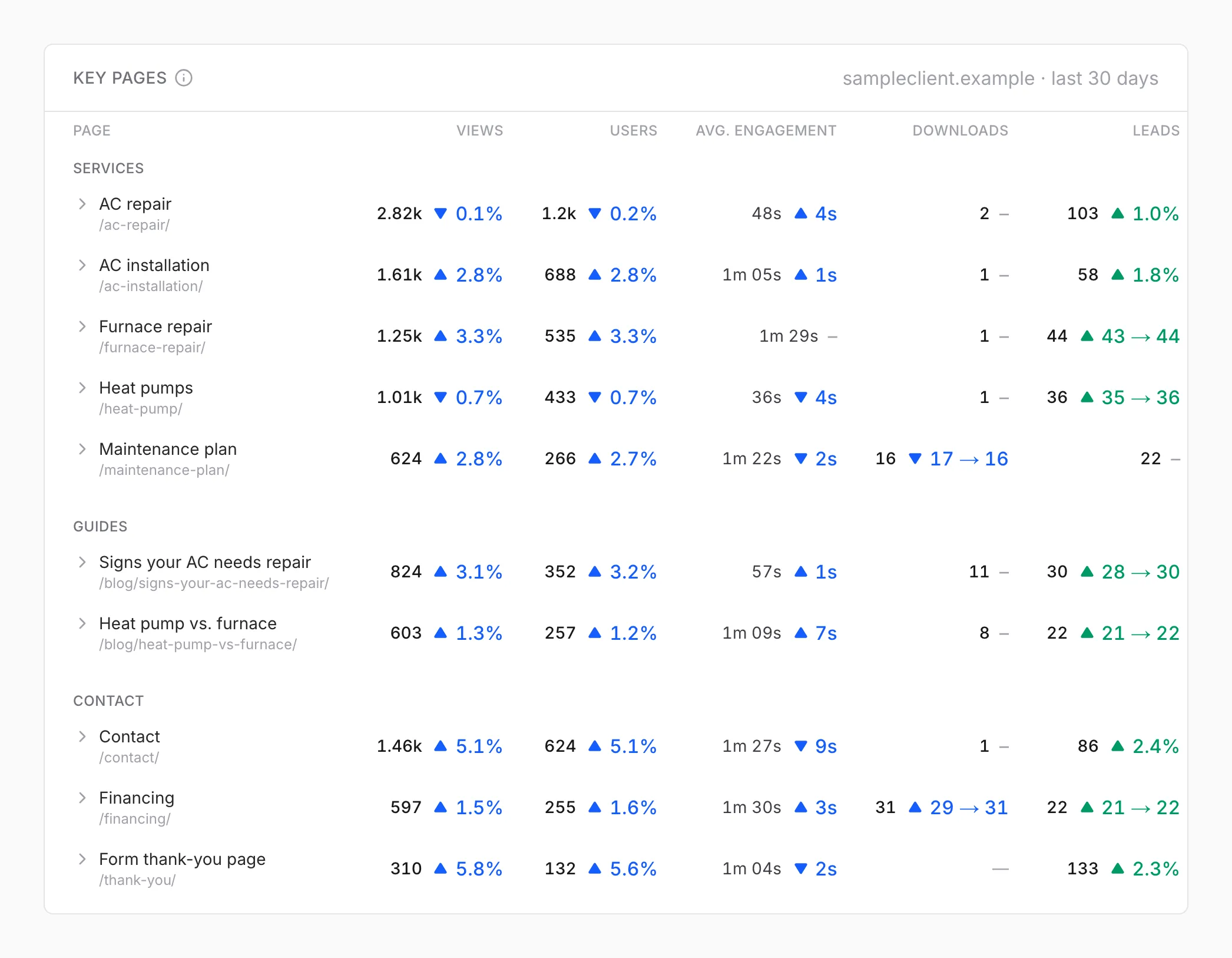1232x958 pixels.
Task: Expand the Furnace repair row
Action: click(x=82, y=326)
